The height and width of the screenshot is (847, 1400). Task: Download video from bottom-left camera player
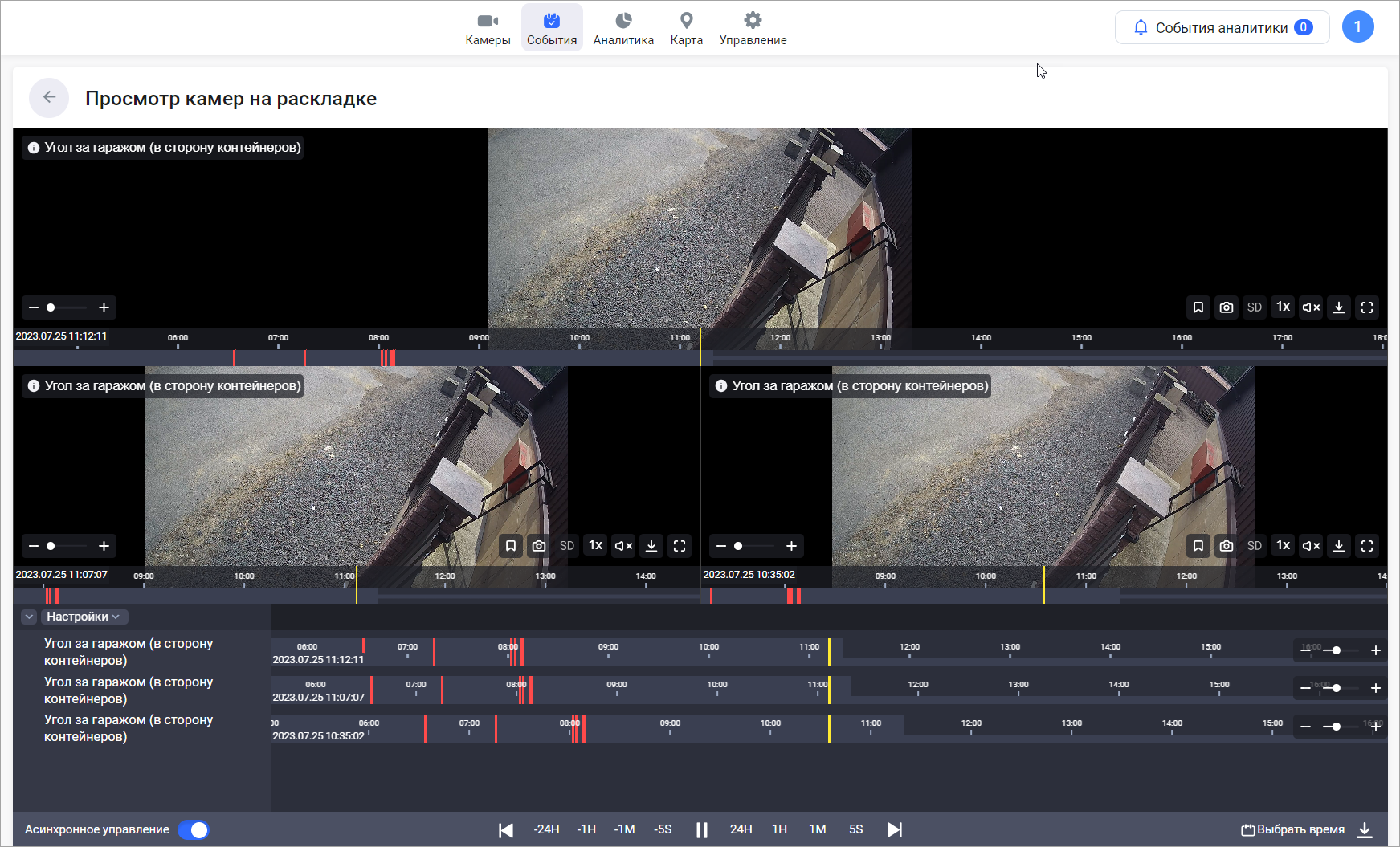pos(651,546)
